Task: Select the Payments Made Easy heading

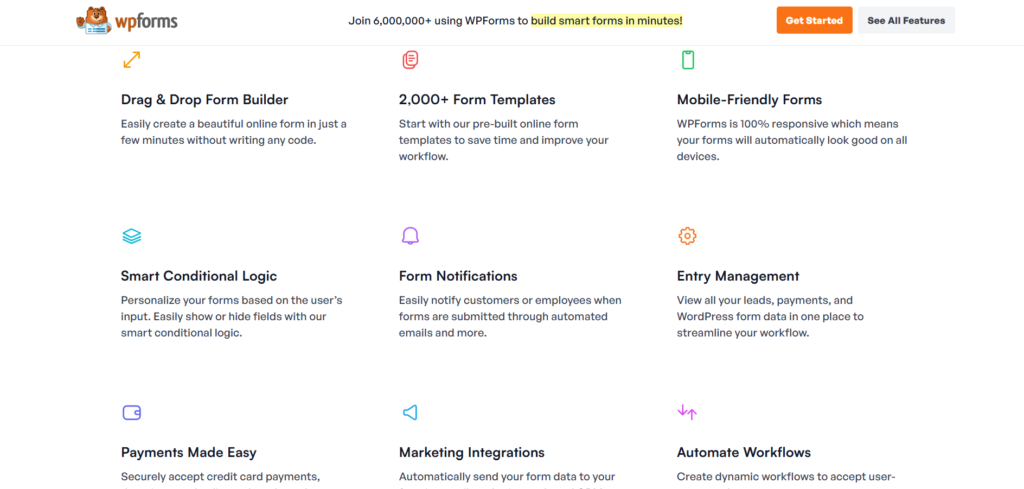Action: pos(189,452)
